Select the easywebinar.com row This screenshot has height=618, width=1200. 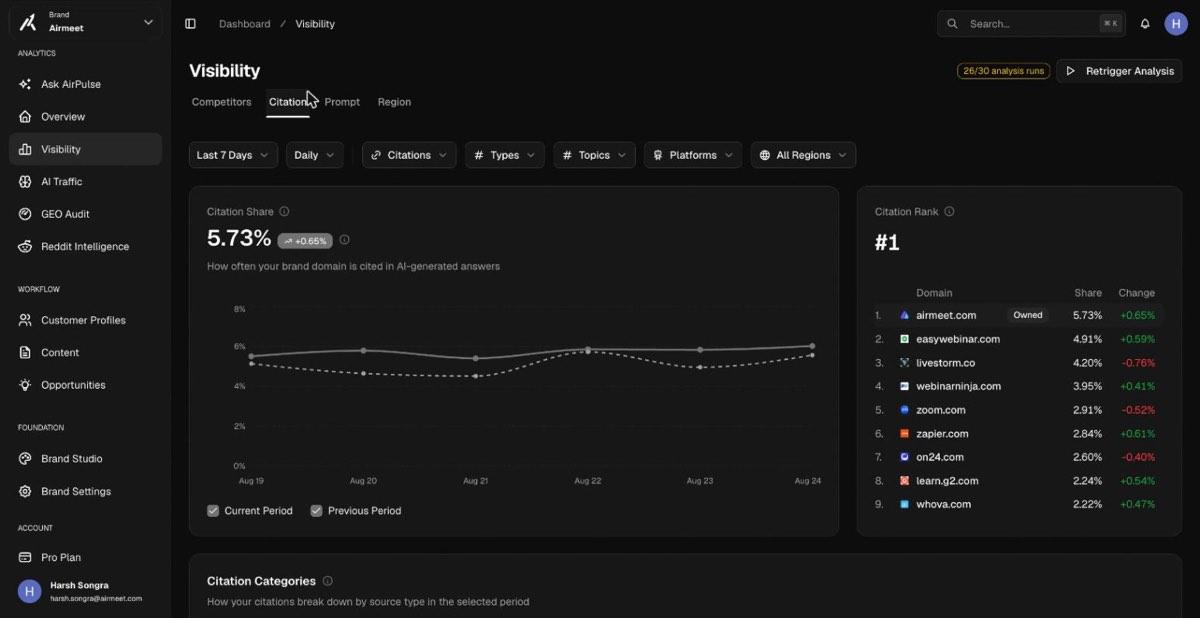[x=1019, y=339]
